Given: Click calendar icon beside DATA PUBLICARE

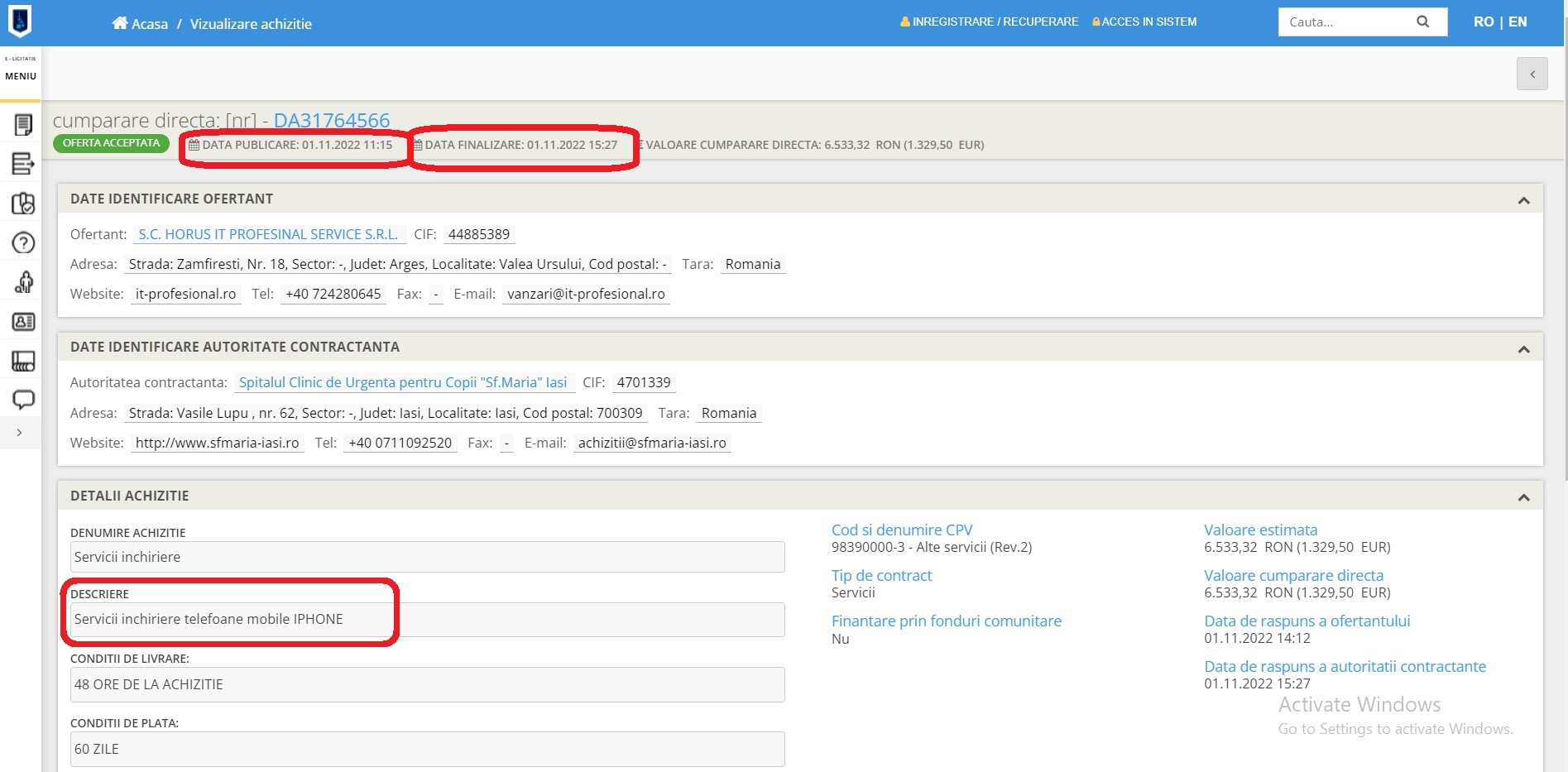Looking at the screenshot, I should point(194,145).
